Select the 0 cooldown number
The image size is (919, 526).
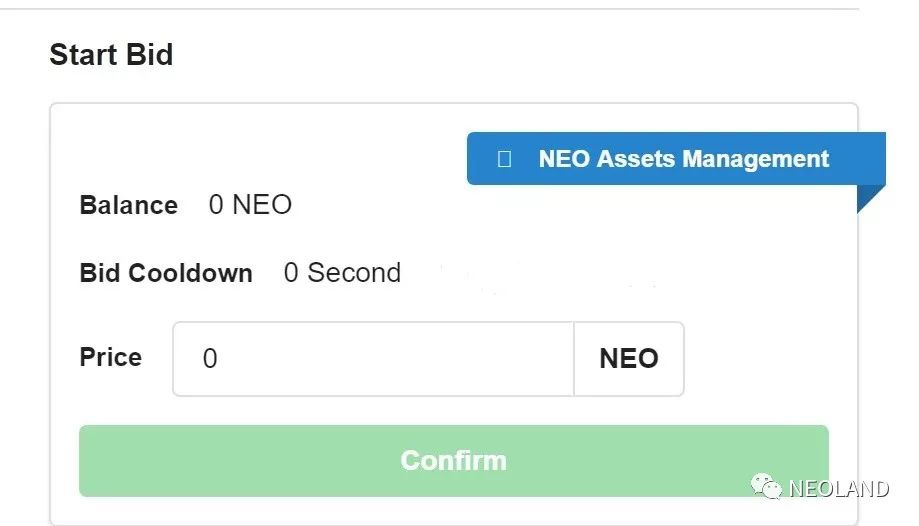point(291,273)
